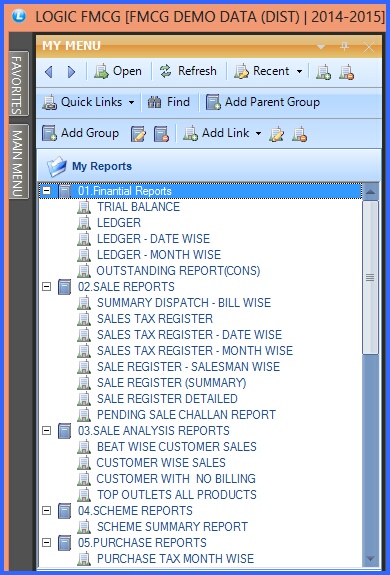Open the SALES TAX REGISTER report
The image size is (390, 575).
point(155,319)
